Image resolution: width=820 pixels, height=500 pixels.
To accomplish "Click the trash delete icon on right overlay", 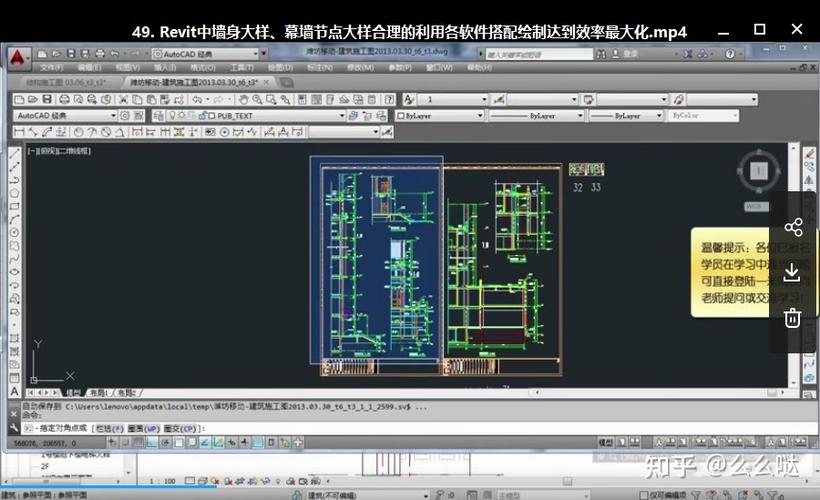I will tap(793, 318).
